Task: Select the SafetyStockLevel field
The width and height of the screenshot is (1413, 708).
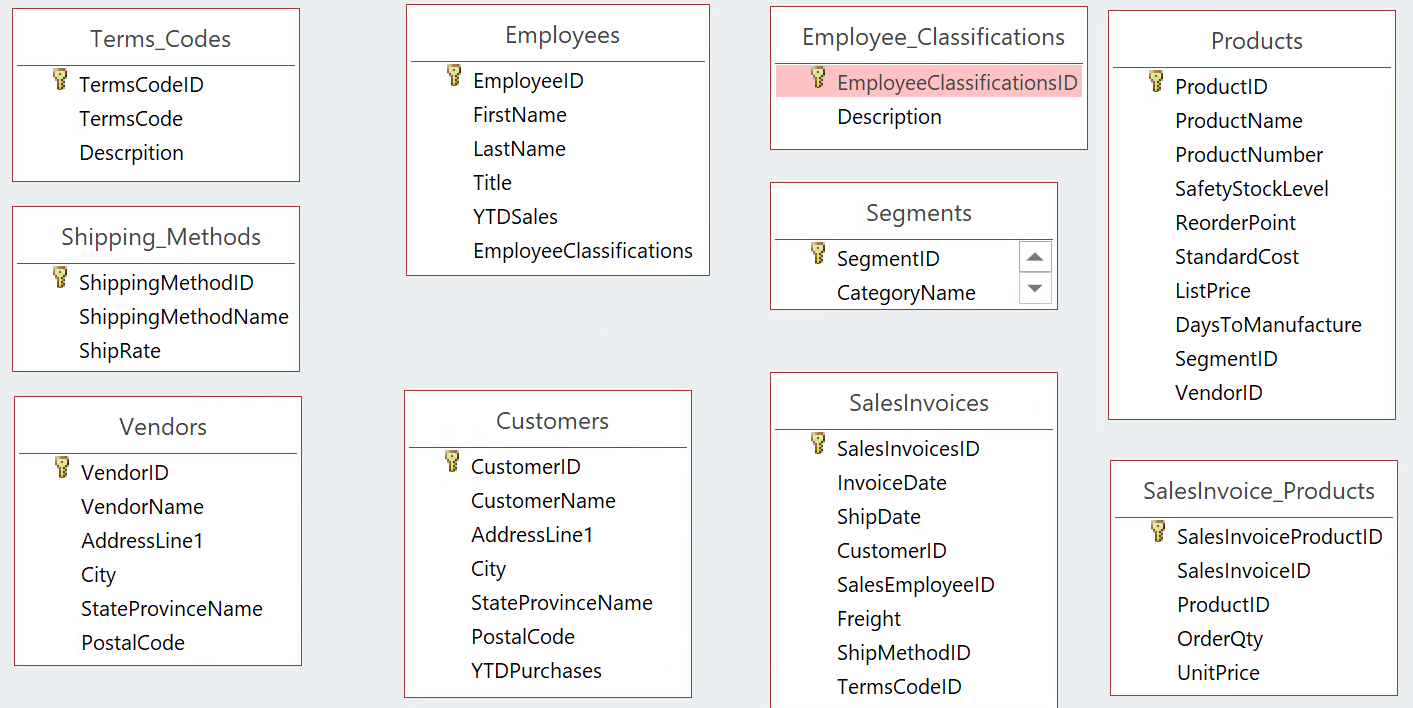Action: (1252, 189)
